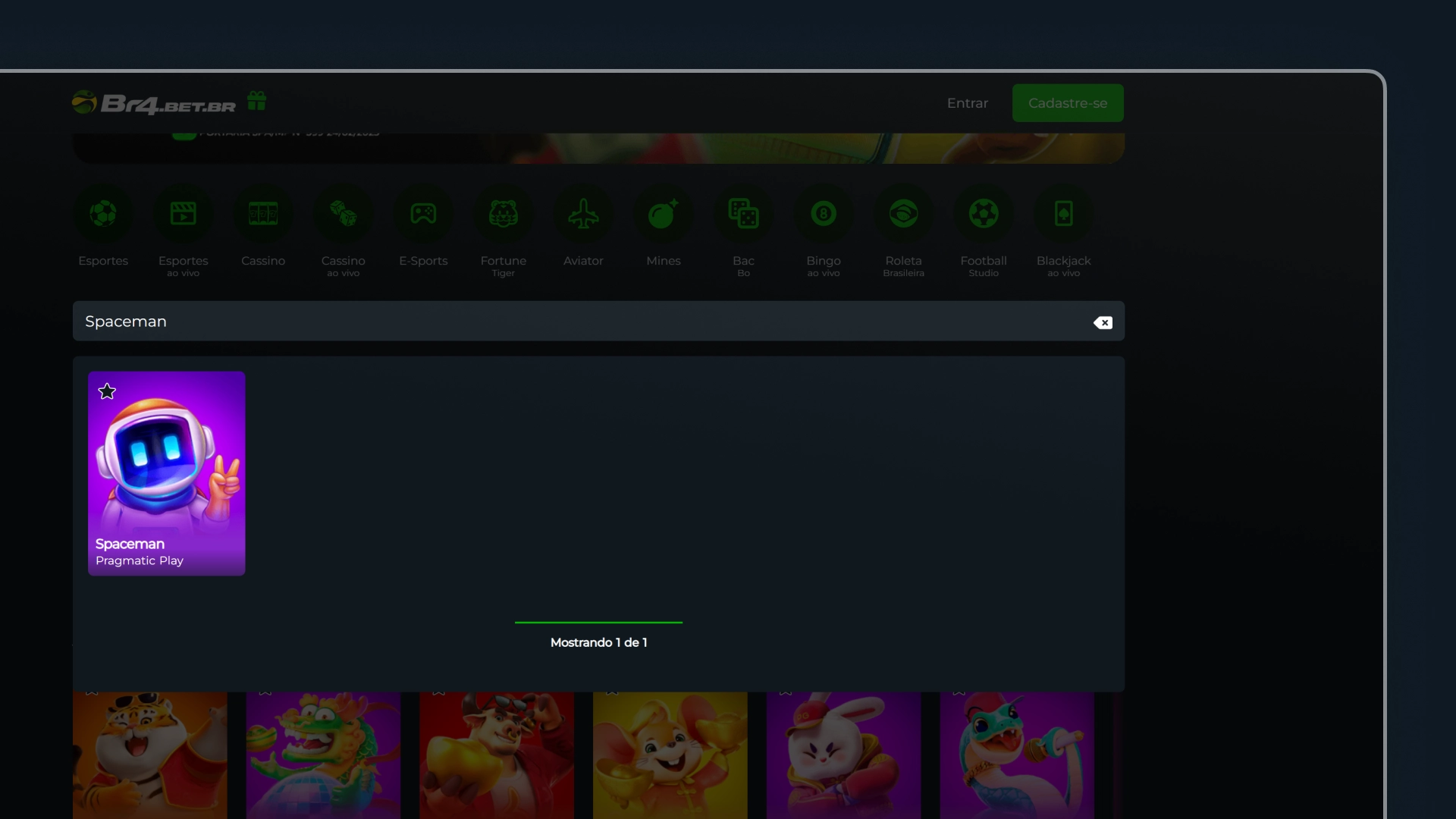Select the Esportes ao vivo icon
The height and width of the screenshot is (819, 1456).
[183, 214]
